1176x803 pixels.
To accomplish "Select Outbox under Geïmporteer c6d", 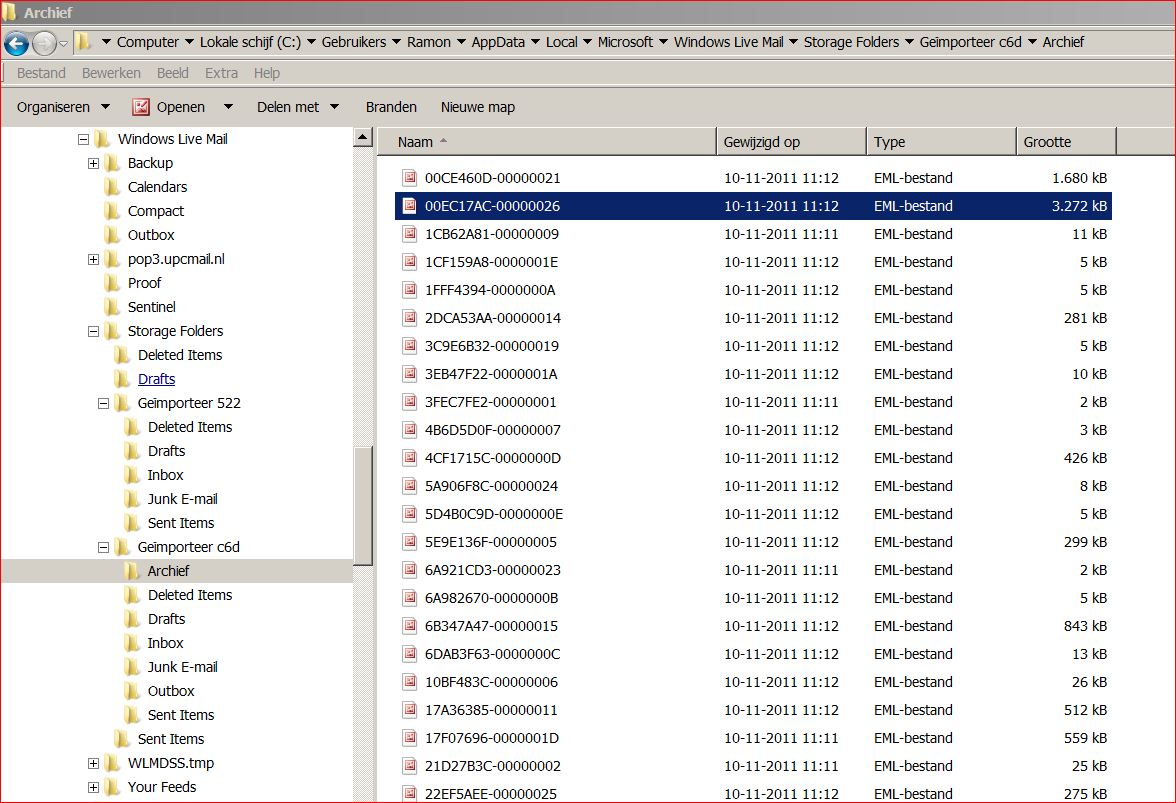I will tap(170, 691).
